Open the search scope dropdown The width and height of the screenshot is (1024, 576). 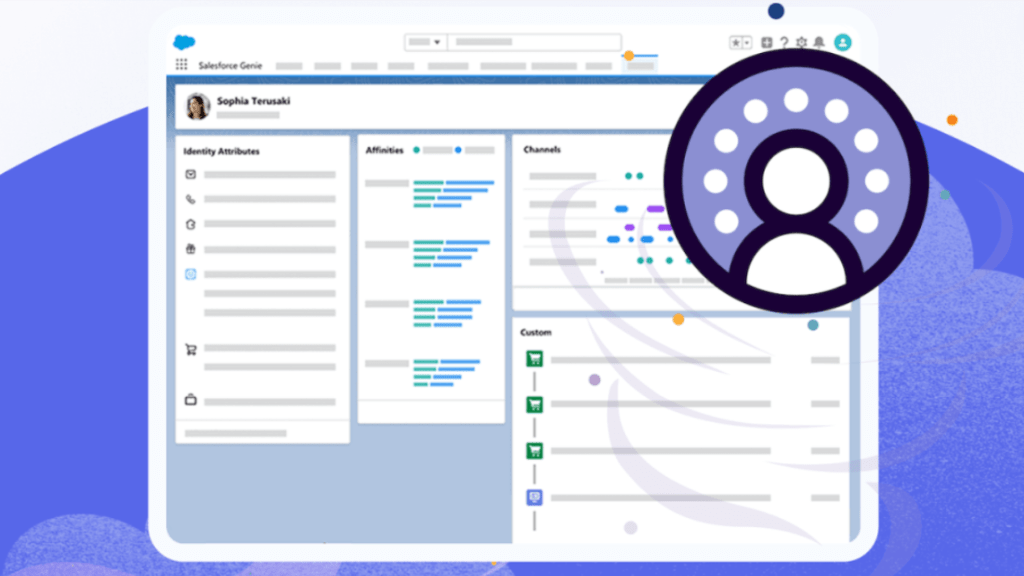pyautogui.click(x=425, y=42)
